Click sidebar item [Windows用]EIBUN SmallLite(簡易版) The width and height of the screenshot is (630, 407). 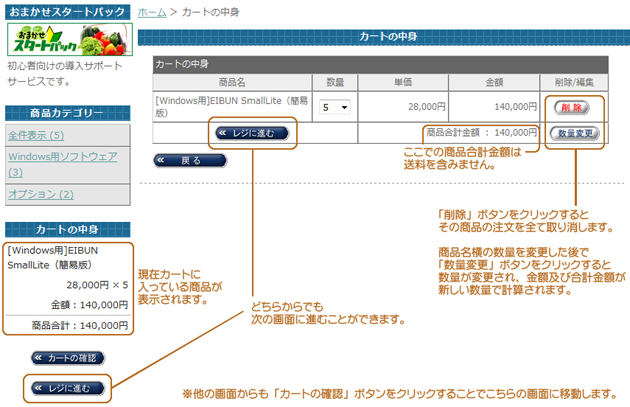(x=53, y=258)
